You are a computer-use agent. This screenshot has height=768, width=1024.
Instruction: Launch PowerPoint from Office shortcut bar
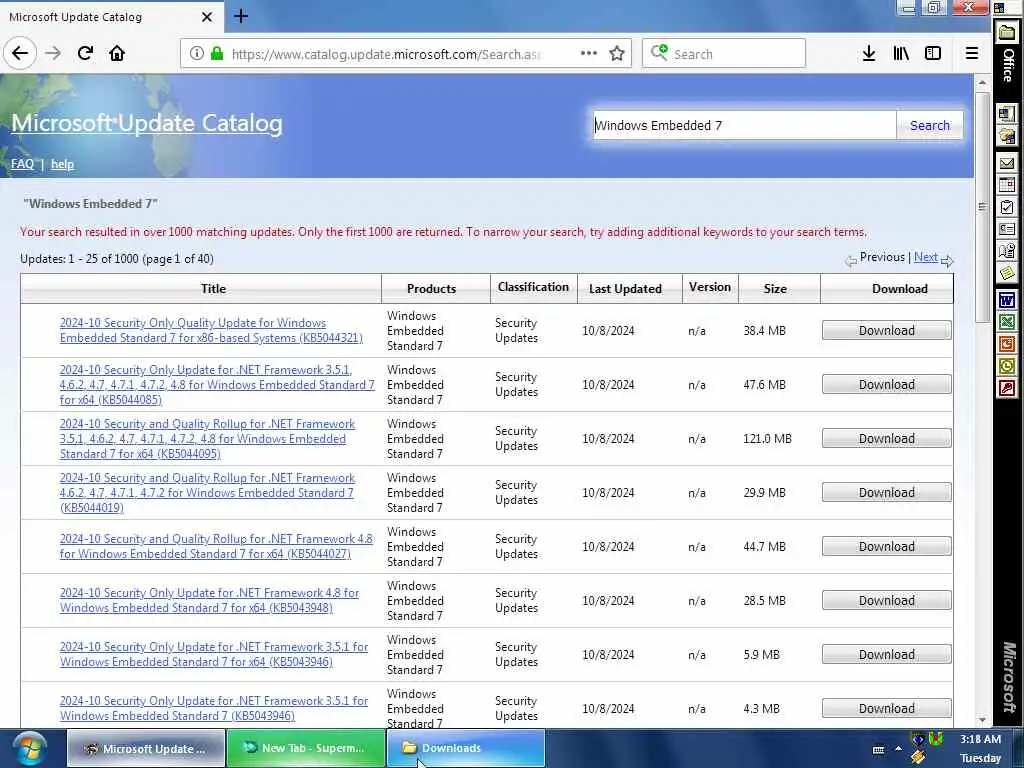(1007, 344)
